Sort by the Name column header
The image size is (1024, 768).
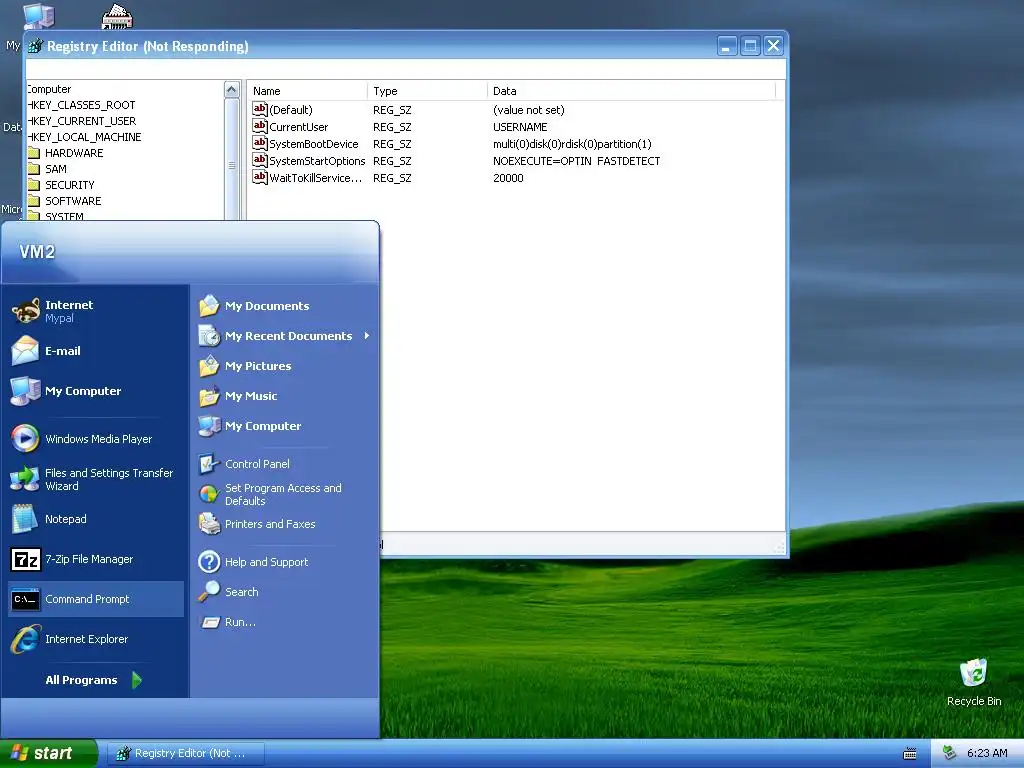307,91
